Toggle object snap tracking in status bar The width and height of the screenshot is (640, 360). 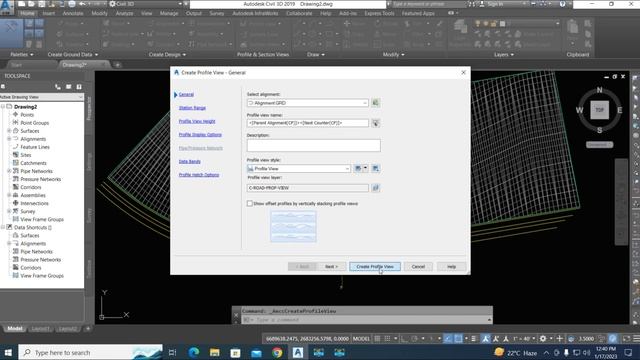[x=448, y=338]
